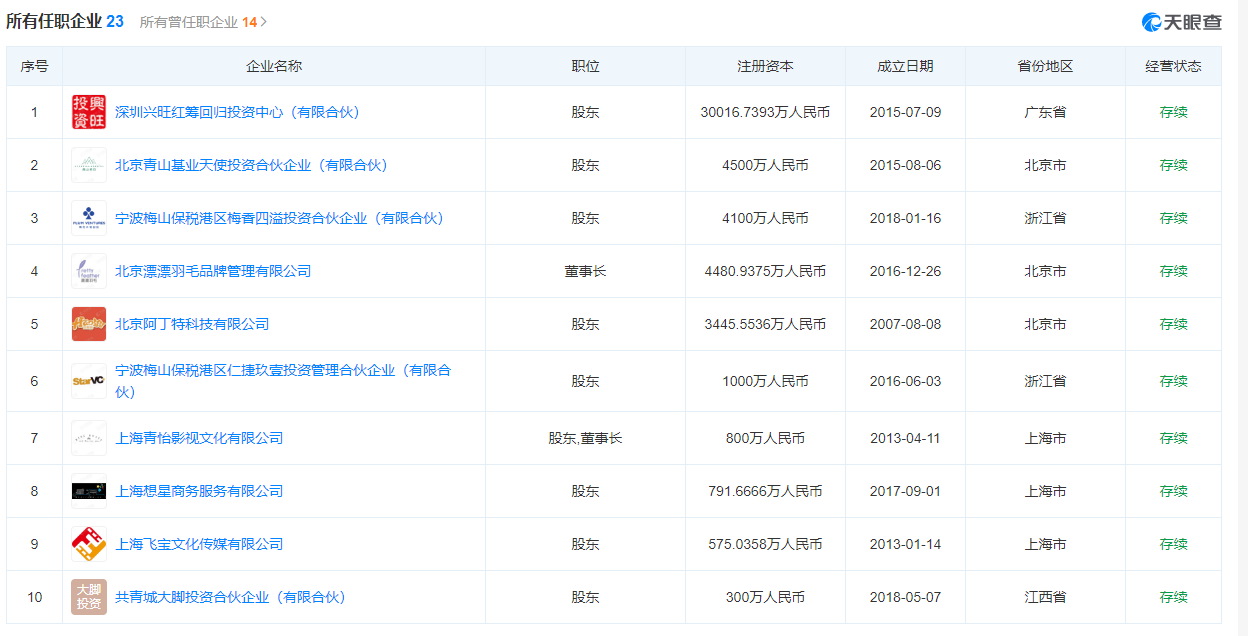Click 存续 status for 共青城大脚投资 row
This screenshot has width=1248, height=636.
pos(1173,597)
